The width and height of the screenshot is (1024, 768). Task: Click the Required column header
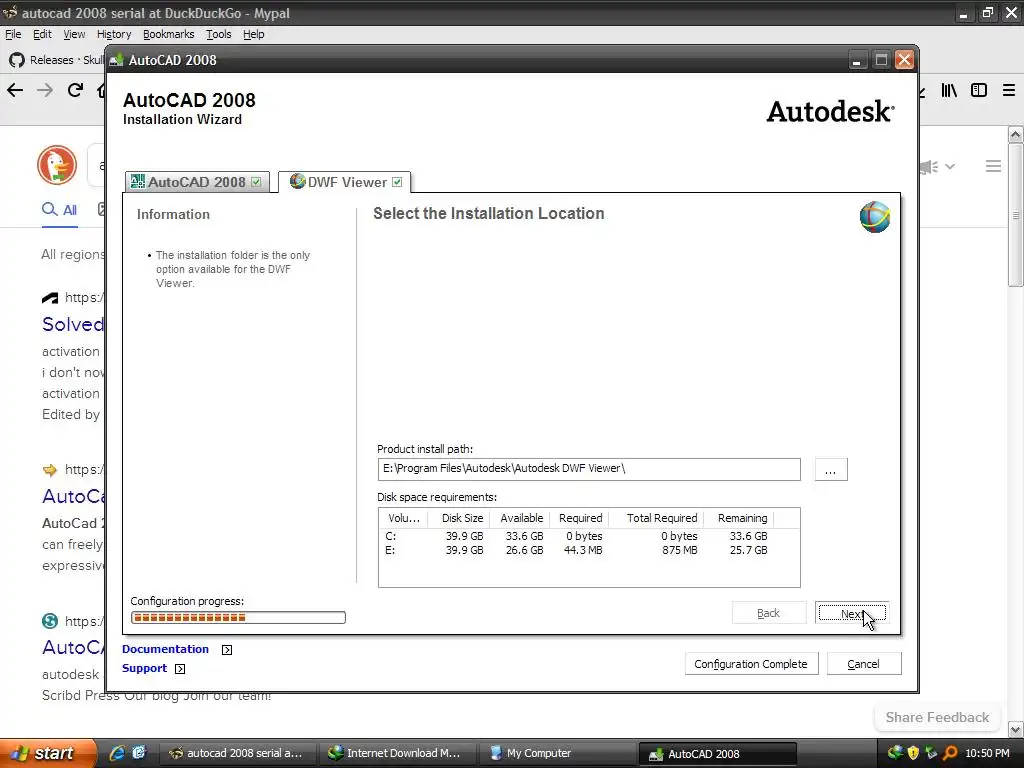(x=580, y=518)
